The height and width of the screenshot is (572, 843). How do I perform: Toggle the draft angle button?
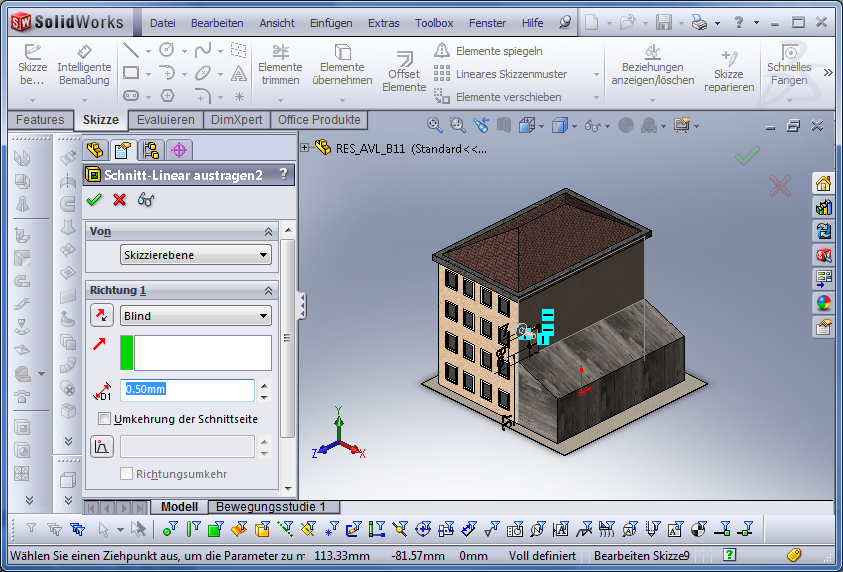coord(102,447)
